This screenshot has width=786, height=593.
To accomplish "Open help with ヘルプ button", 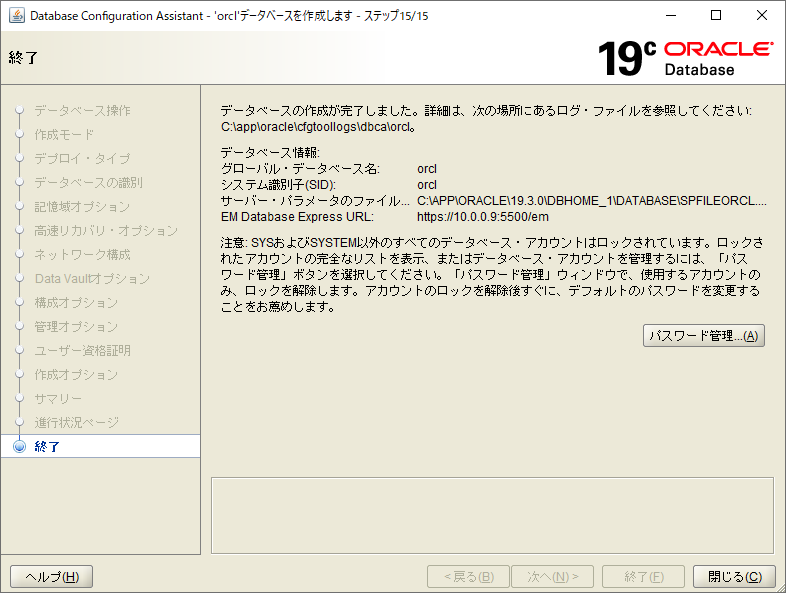I will point(52,576).
